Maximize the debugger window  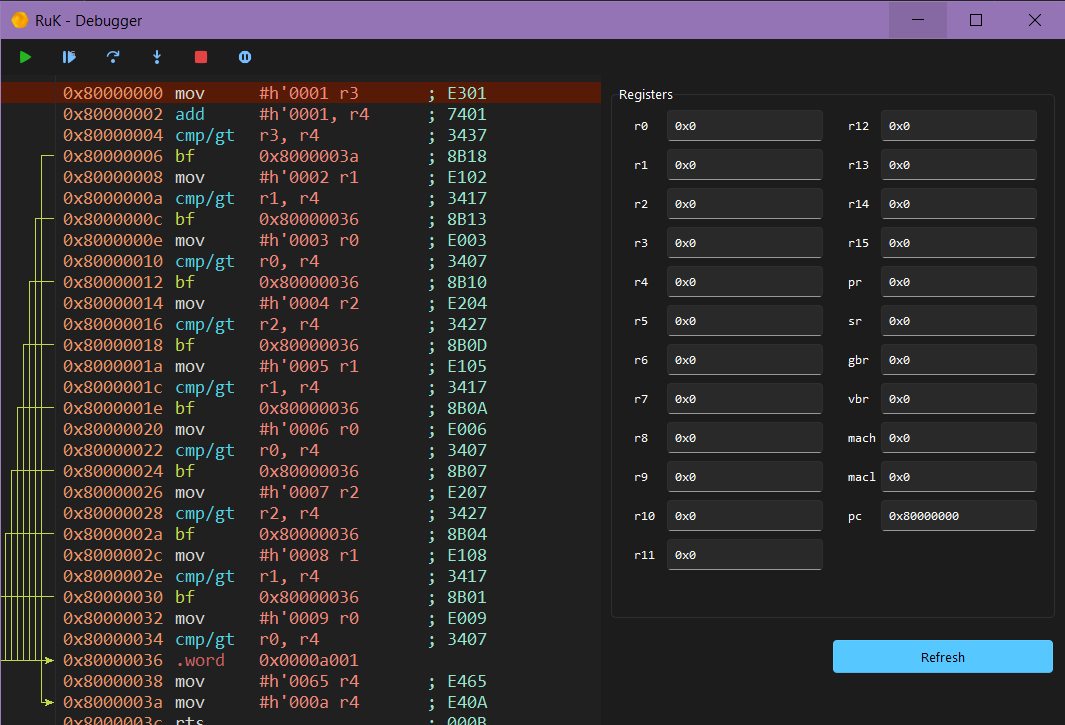[976, 20]
